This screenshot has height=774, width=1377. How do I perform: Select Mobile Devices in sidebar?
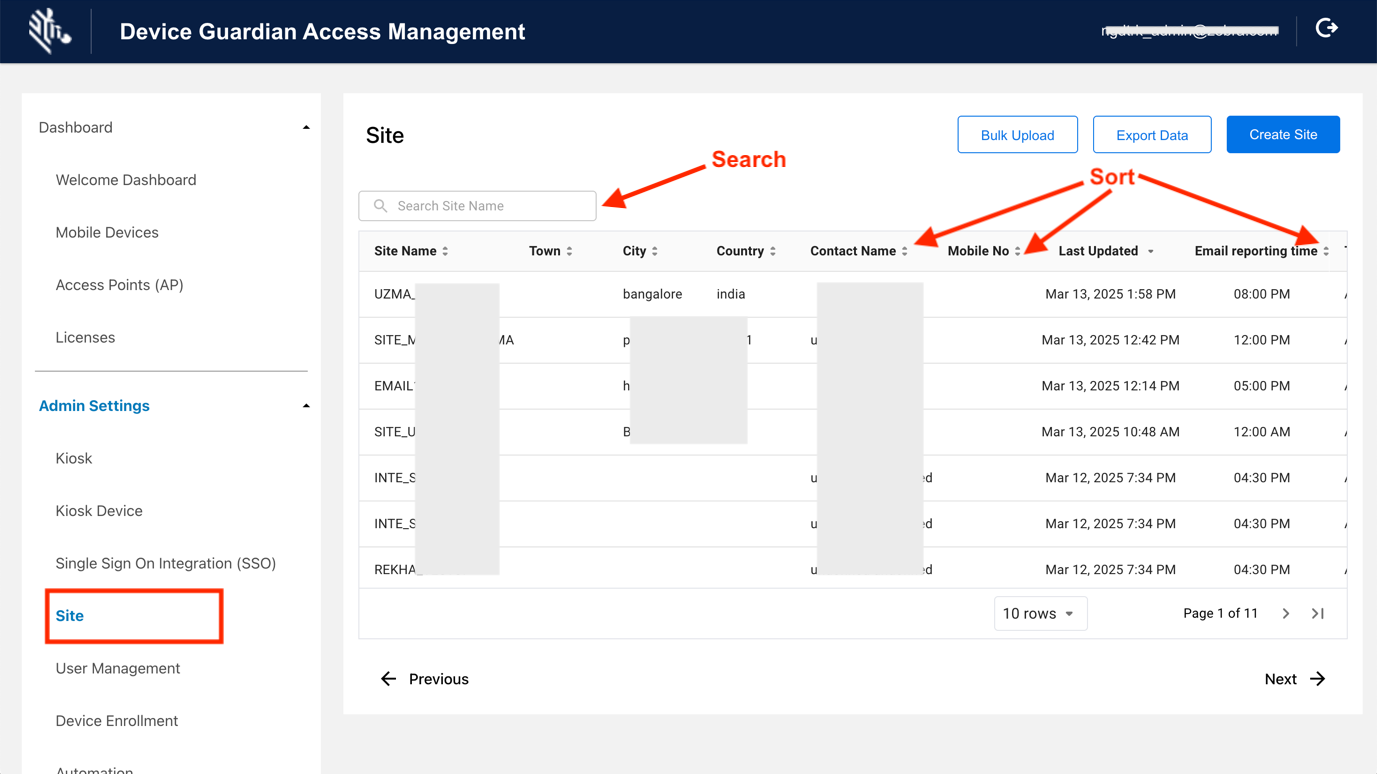[107, 233]
